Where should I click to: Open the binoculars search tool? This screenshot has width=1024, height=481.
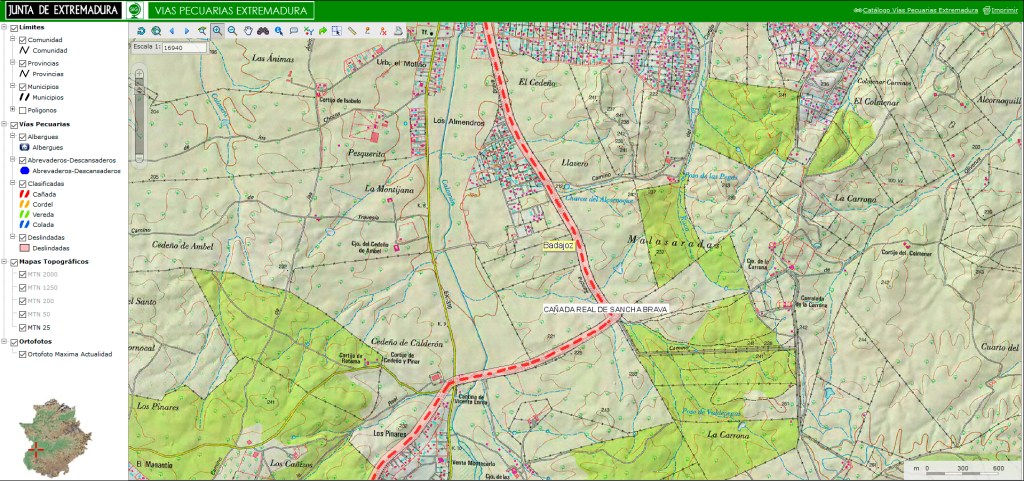tap(263, 31)
